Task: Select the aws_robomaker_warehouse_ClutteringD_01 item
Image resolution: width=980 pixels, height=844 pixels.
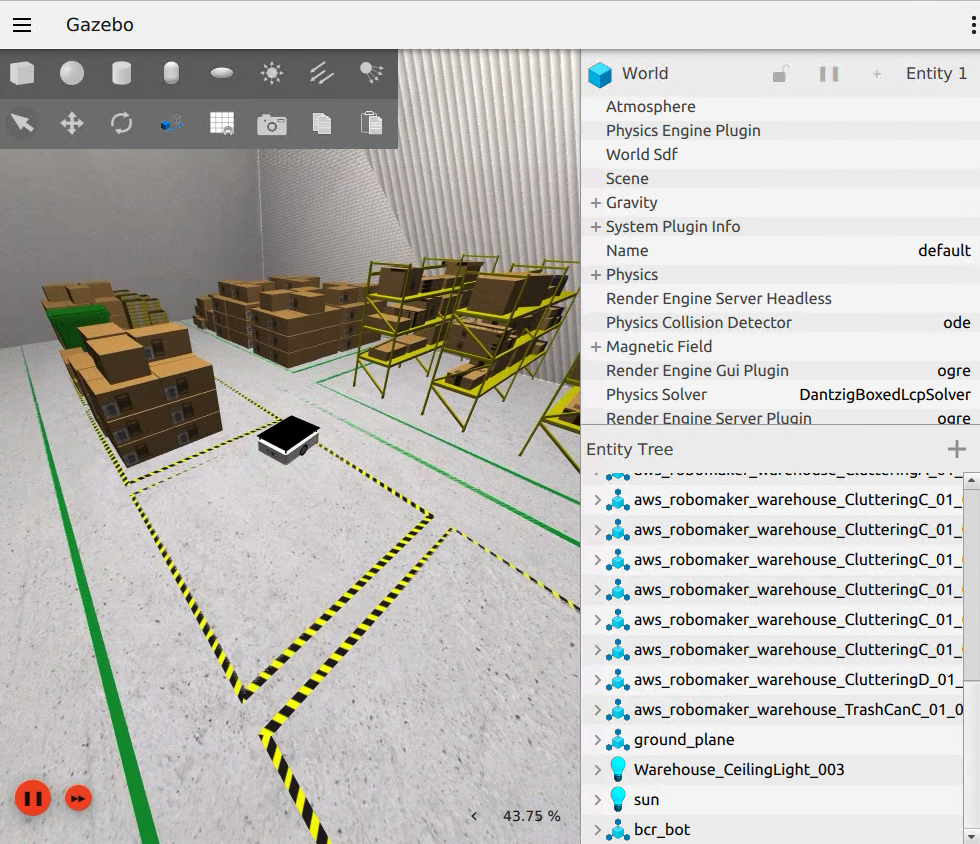Action: click(x=772, y=680)
